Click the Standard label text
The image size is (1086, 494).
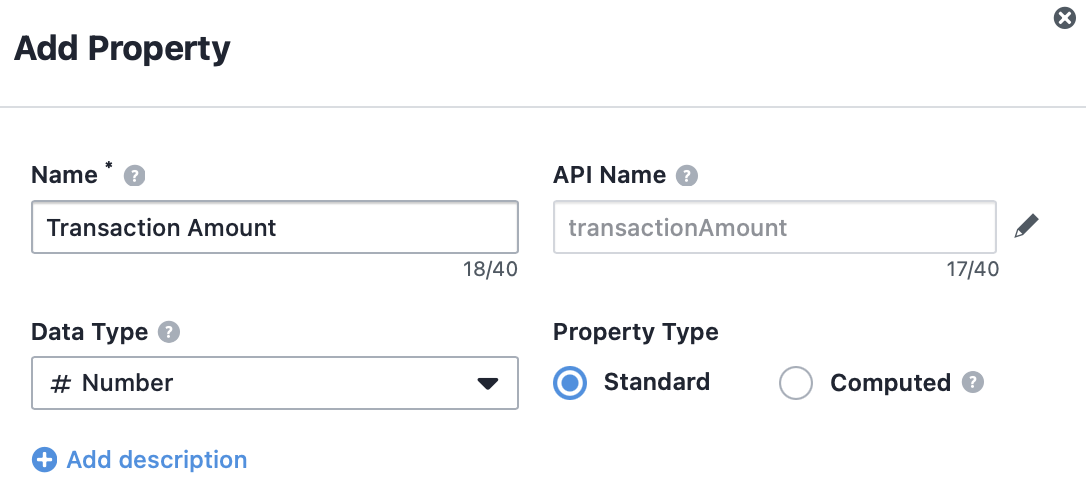[x=657, y=382]
